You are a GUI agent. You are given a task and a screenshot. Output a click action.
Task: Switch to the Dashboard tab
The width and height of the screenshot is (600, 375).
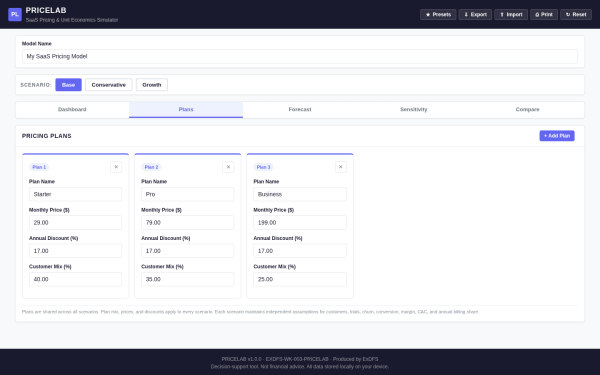[72, 109]
